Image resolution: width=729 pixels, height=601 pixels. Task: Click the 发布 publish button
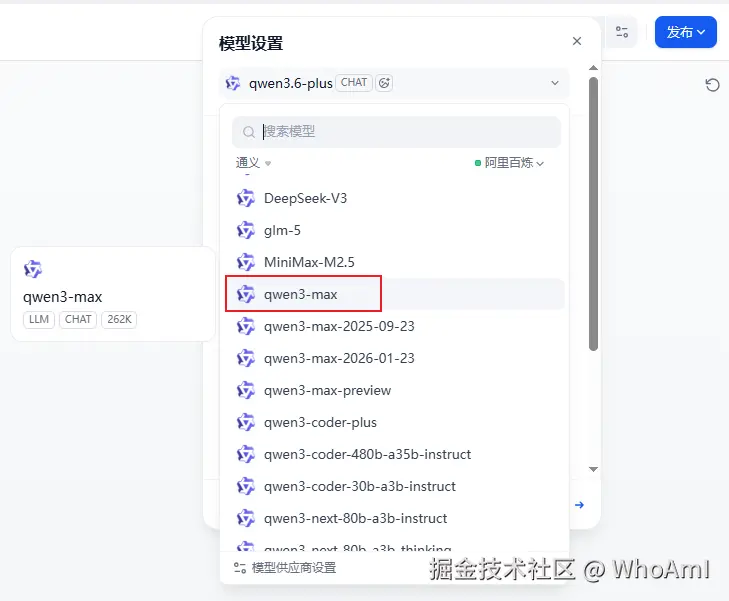click(x=686, y=32)
